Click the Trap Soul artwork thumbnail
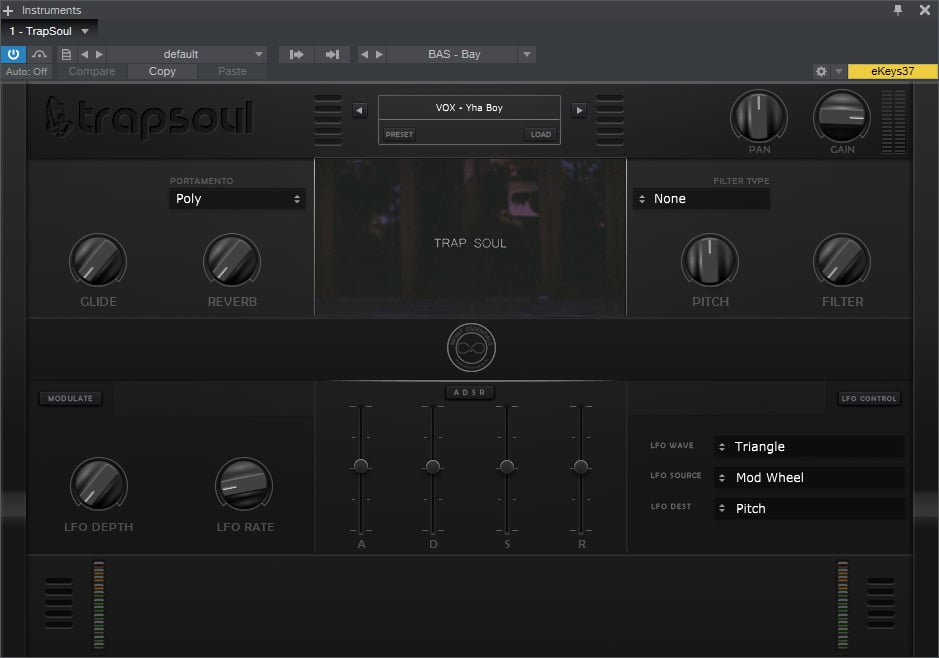The height and width of the screenshot is (658, 939). pyautogui.click(x=470, y=237)
